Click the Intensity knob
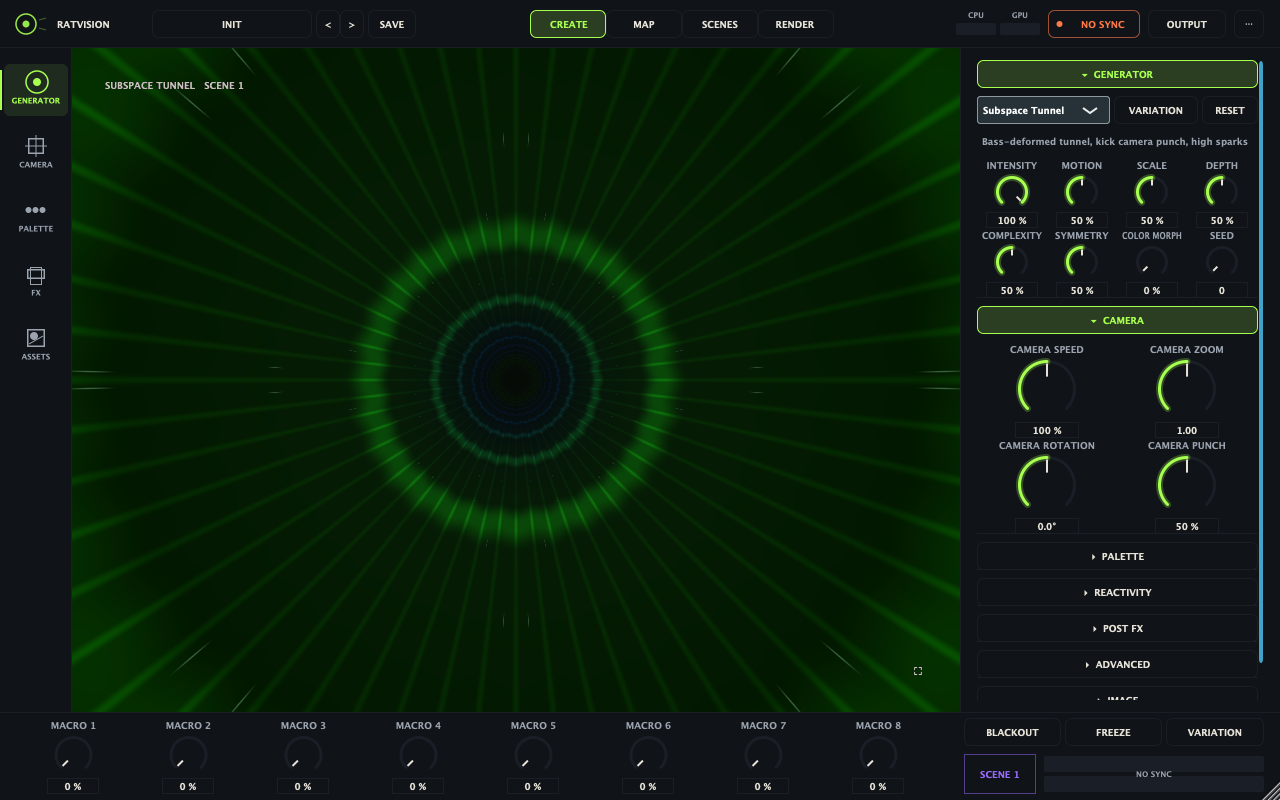The image size is (1280, 800). point(1012,192)
